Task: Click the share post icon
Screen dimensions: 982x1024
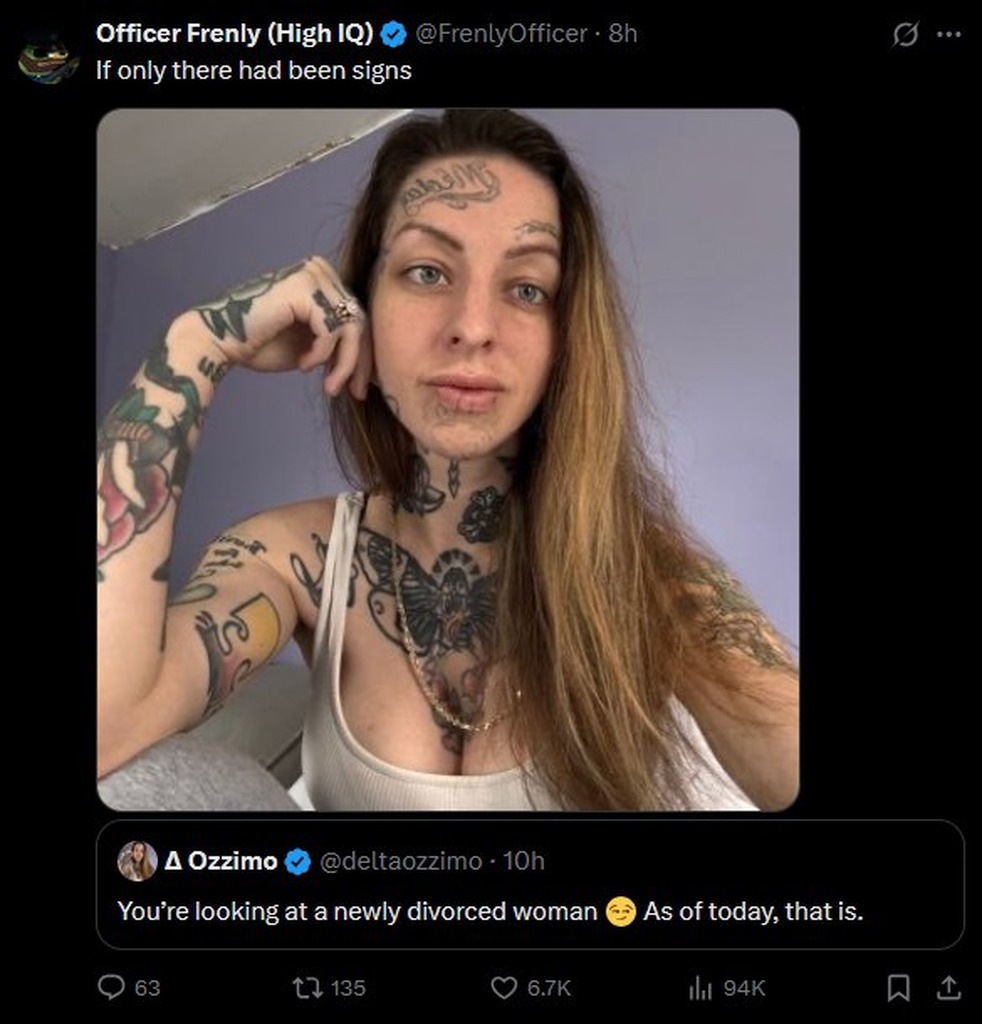Action: tap(946, 988)
